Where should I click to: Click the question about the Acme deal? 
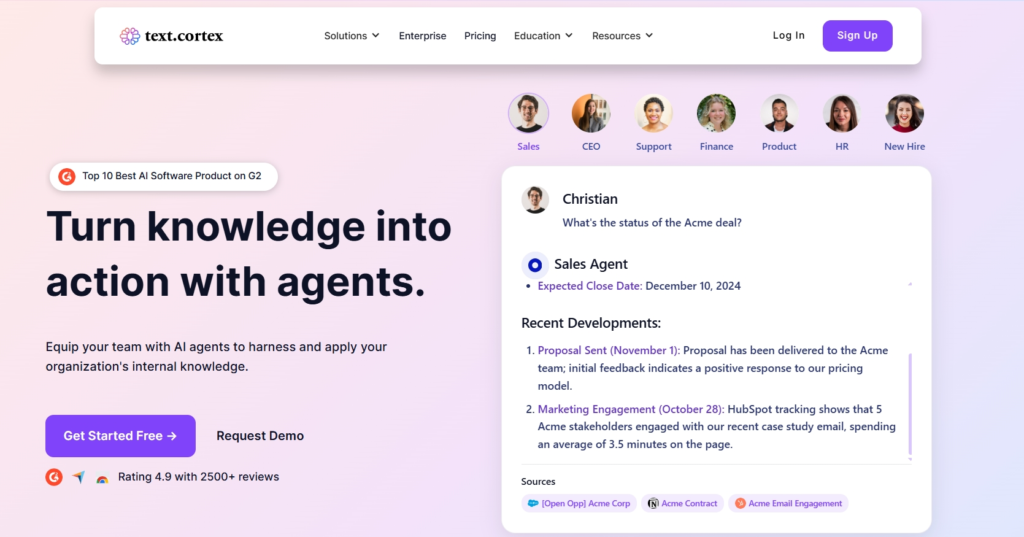click(652, 223)
